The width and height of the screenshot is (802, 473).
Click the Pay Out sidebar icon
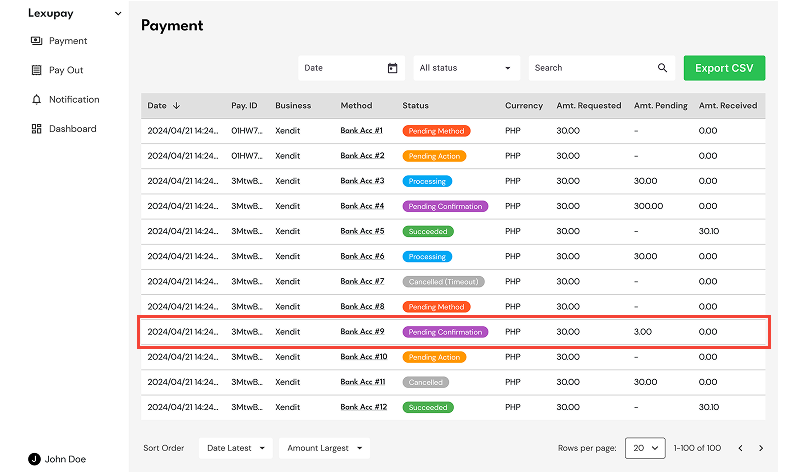37,70
